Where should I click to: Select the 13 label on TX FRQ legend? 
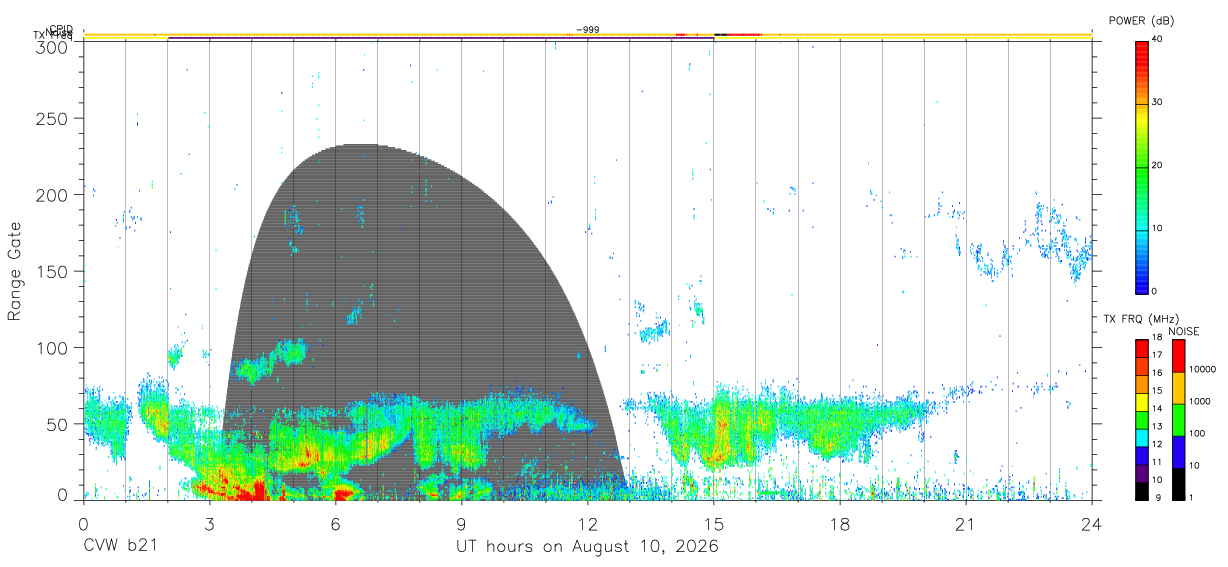pos(1157,427)
